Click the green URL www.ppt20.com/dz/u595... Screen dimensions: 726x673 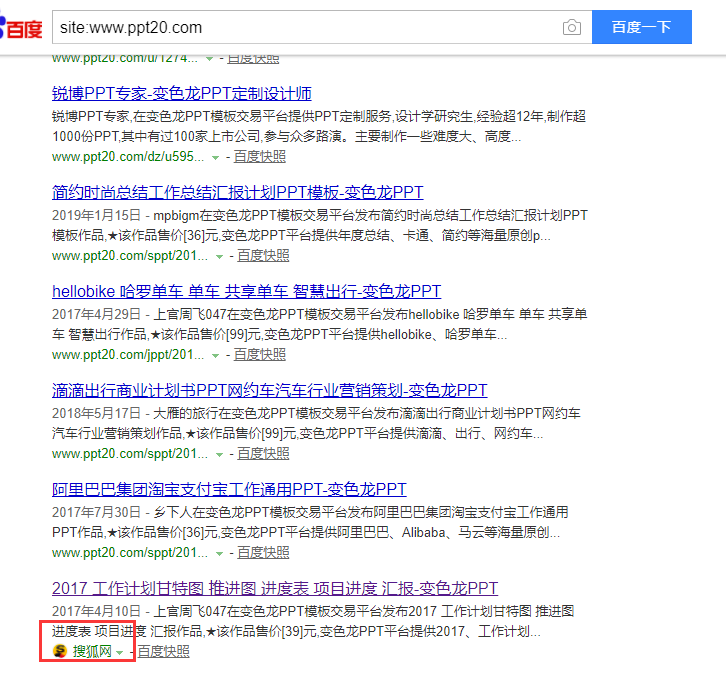tap(128, 156)
